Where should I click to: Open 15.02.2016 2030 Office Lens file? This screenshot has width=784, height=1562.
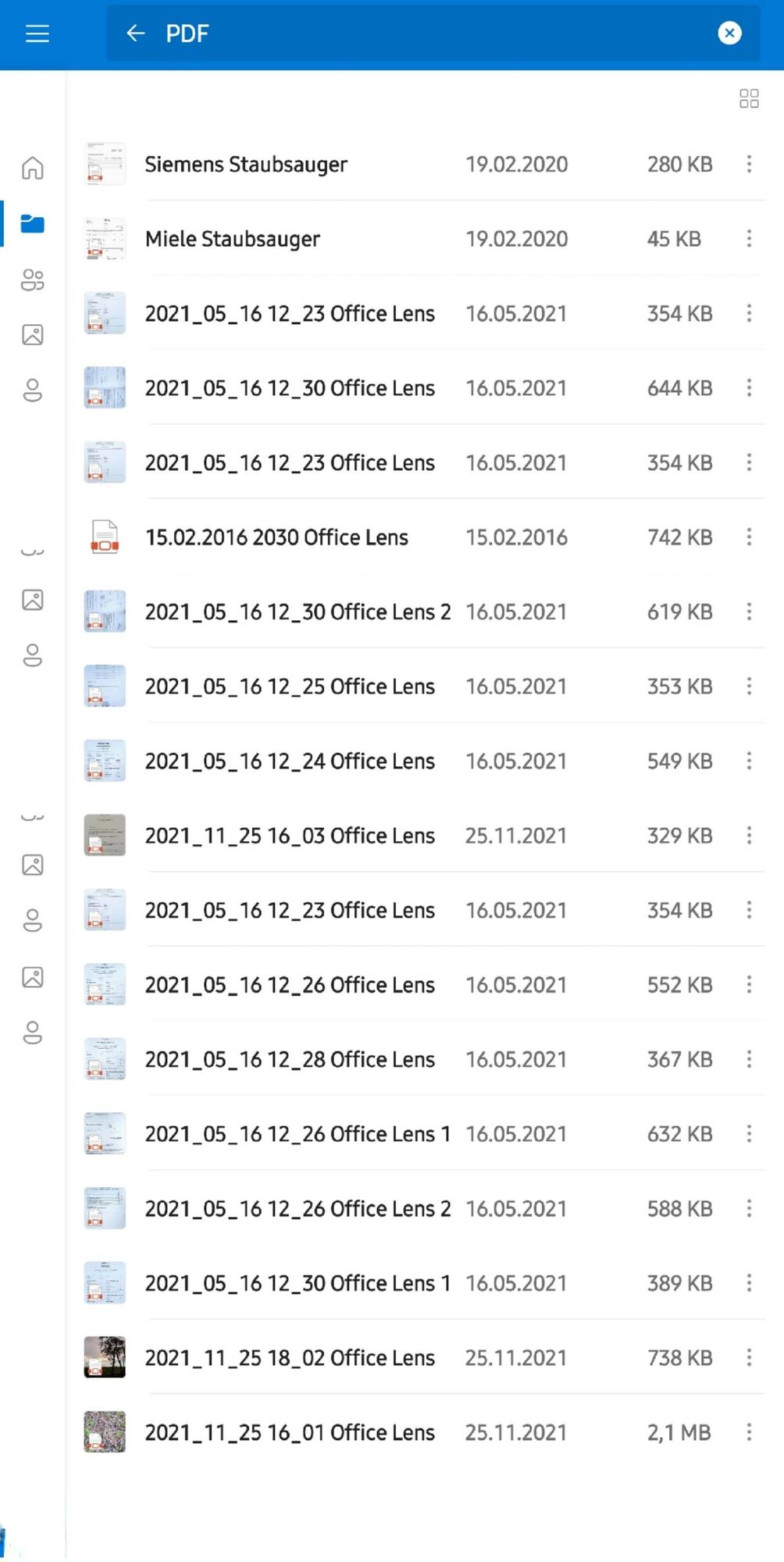(x=276, y=537)
